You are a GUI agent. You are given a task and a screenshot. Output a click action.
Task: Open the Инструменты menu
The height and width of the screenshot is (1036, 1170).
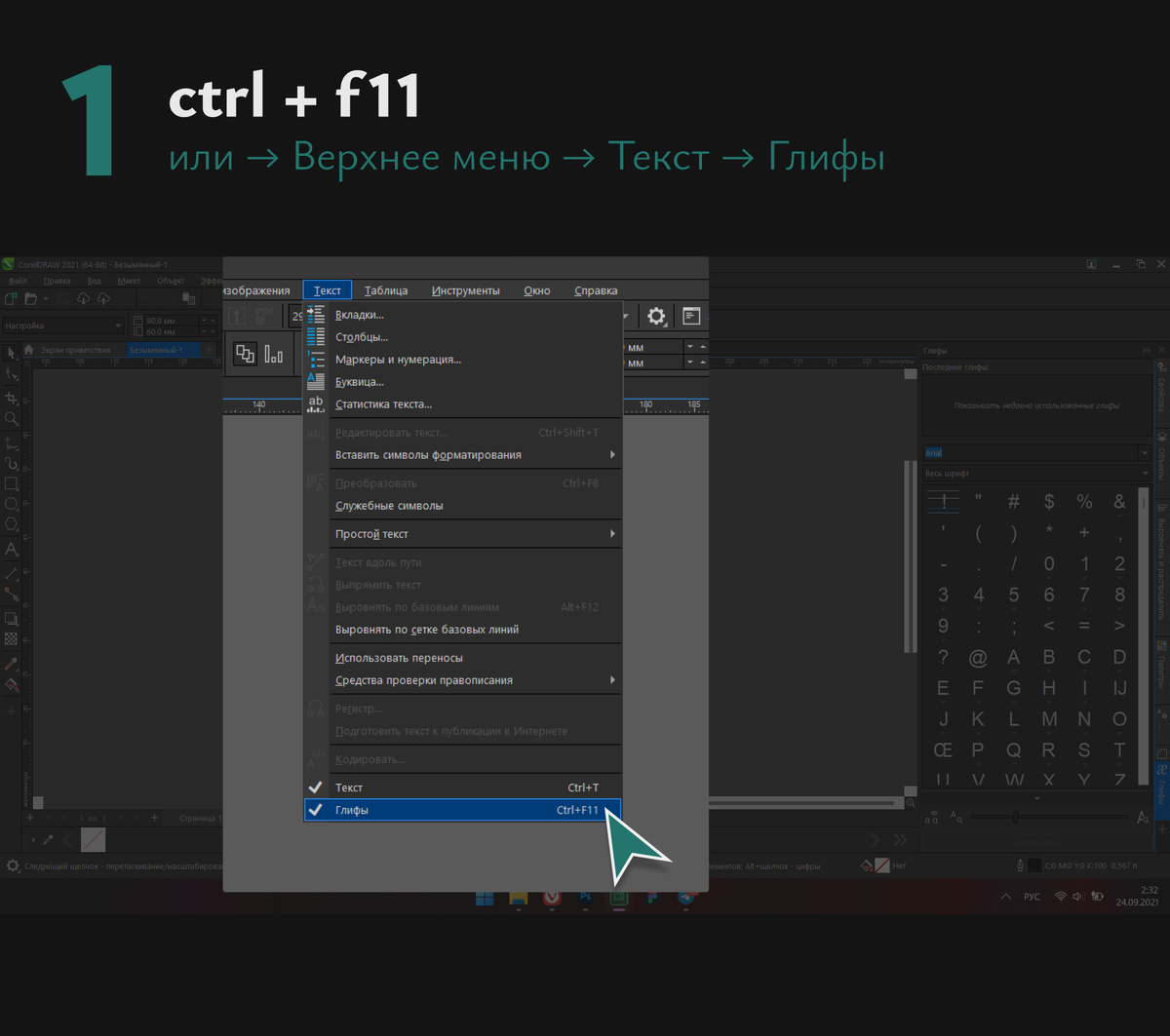point(466,290)
